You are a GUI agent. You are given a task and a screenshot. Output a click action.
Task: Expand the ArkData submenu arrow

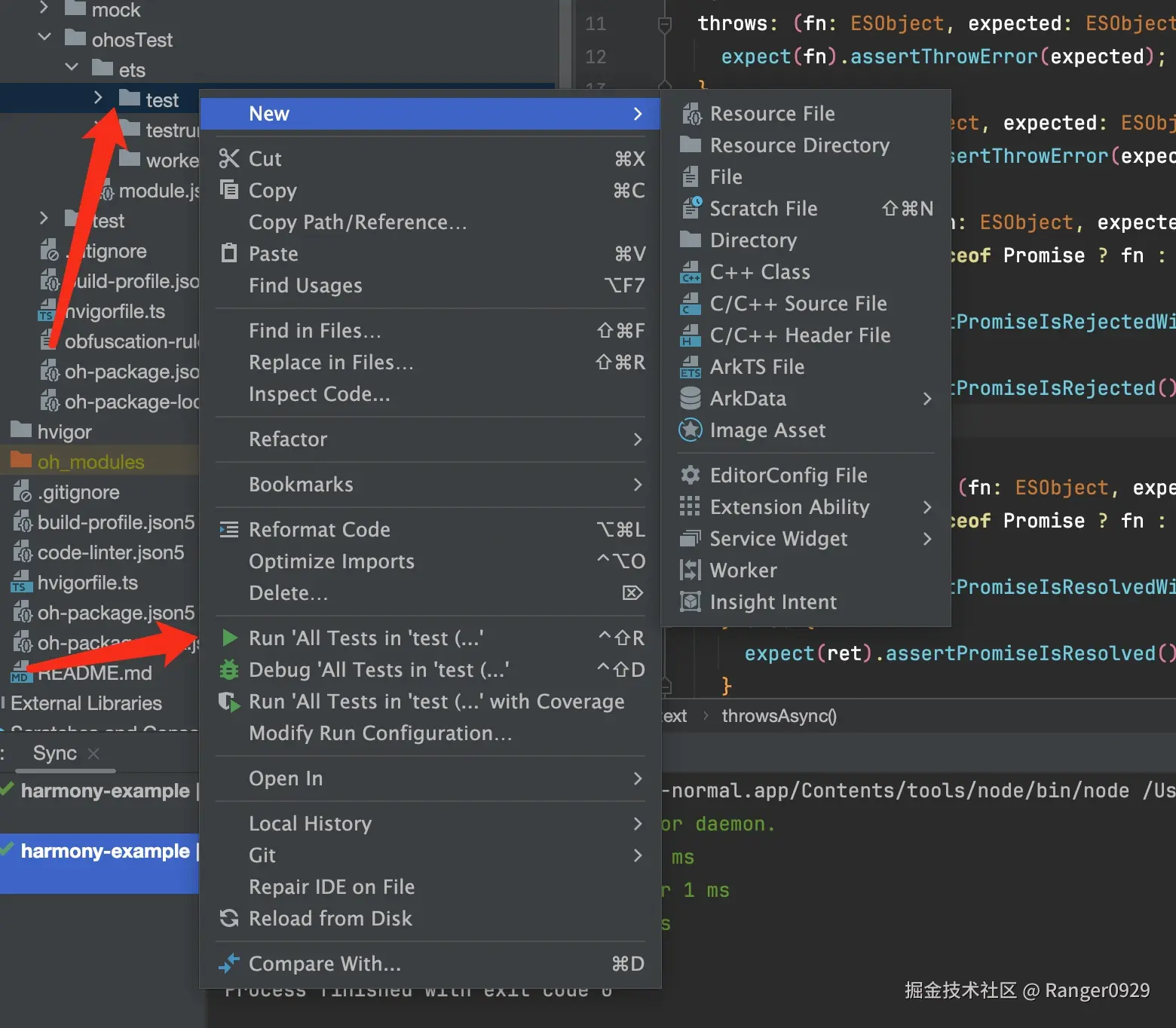928,398
